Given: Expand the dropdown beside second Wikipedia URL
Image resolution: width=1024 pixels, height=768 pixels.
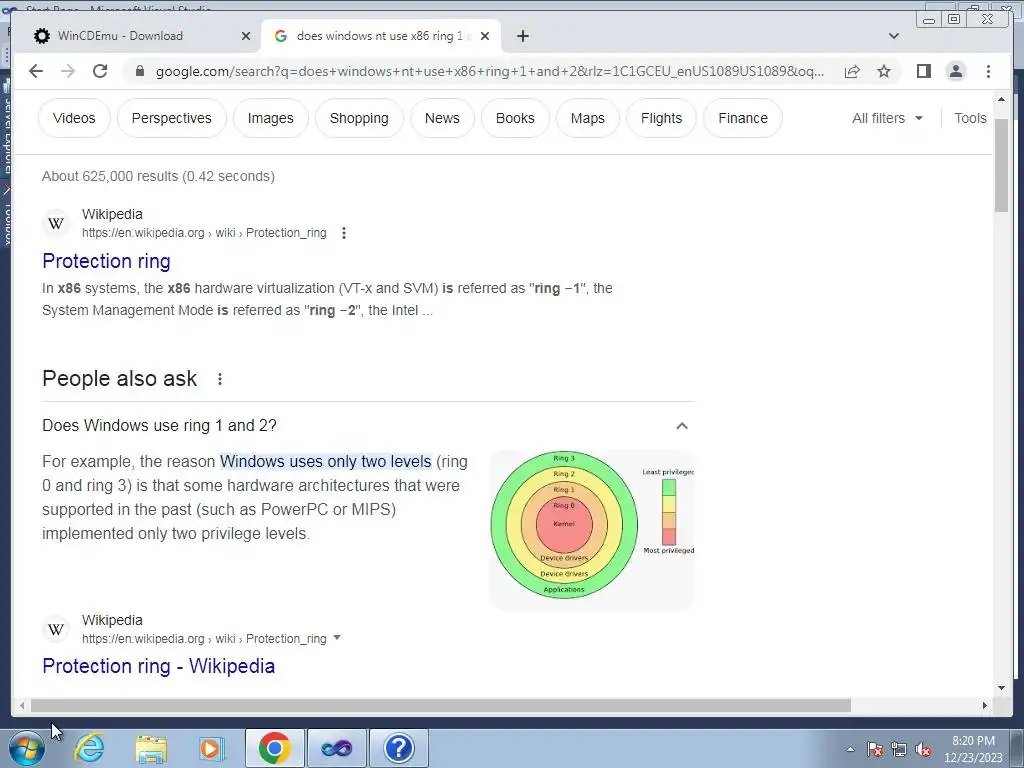Looking at the screenshot, I should [x=337, y=637].
